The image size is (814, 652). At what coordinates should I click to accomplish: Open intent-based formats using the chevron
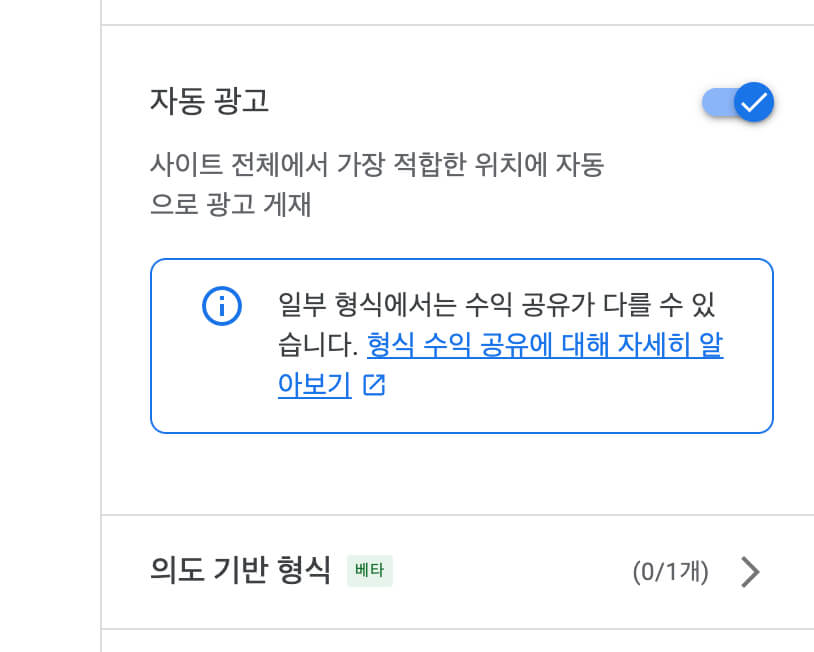click(x=750, y=571)
